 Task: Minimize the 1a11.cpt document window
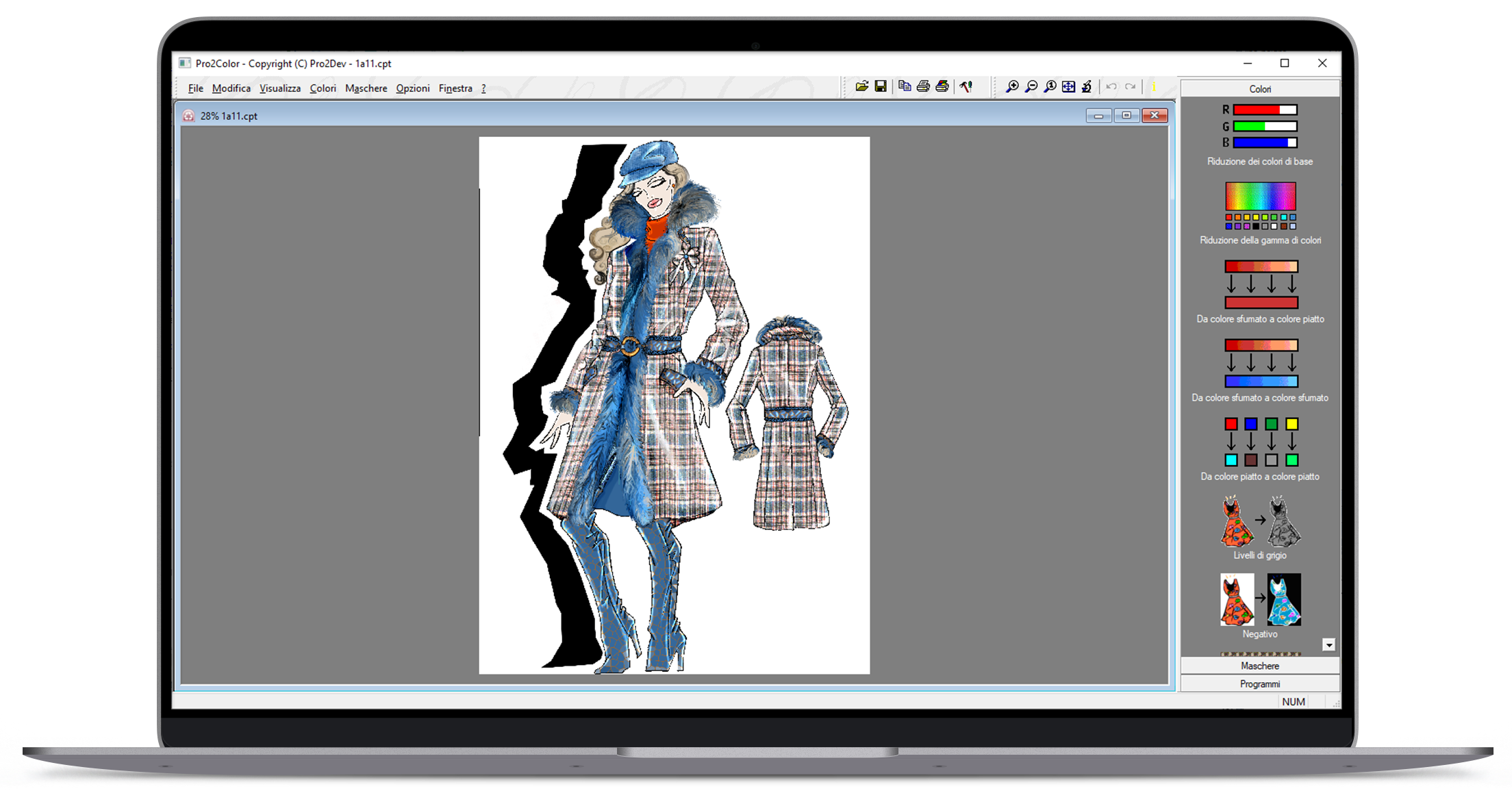pyautogui.click(x=1098, y=115)
